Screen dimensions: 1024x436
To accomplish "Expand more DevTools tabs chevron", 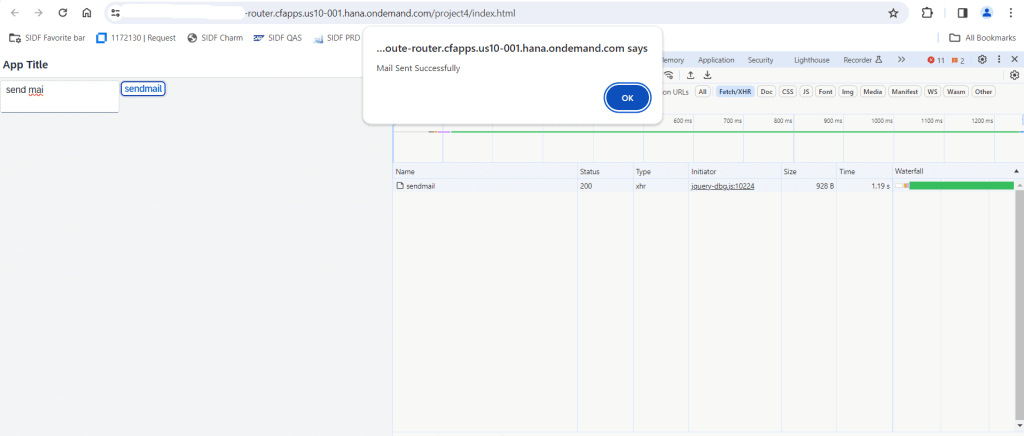I will (x=901, y=60).
